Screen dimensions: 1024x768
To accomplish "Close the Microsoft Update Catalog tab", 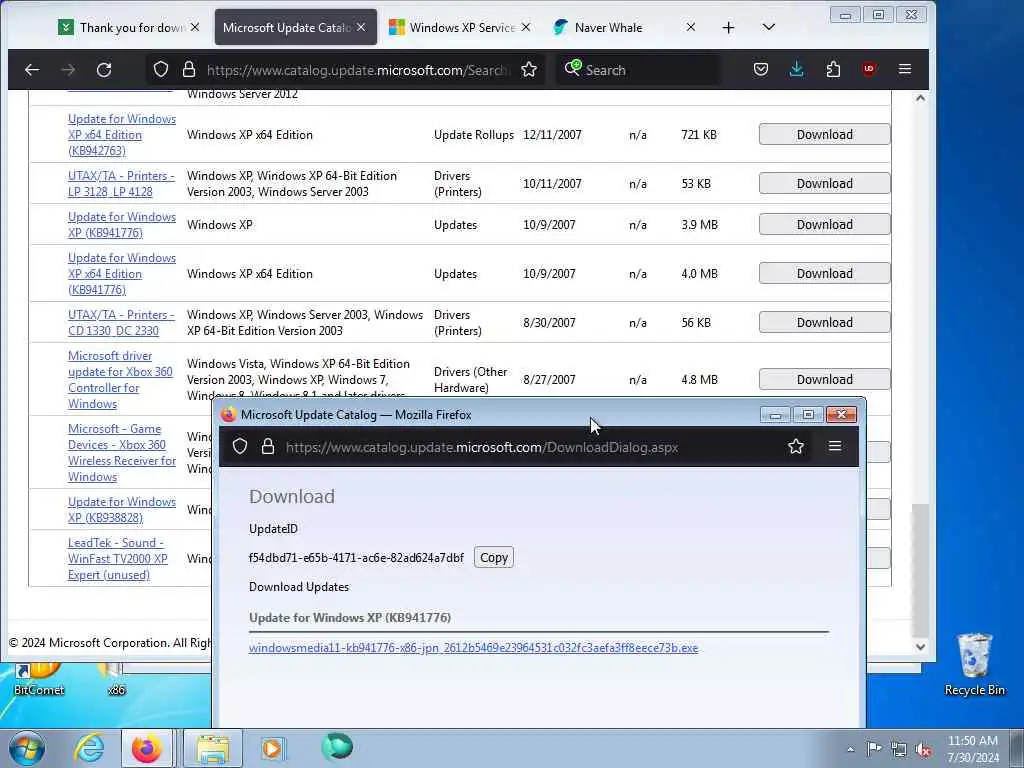I will pyautogui.click(x=361, y=27).
